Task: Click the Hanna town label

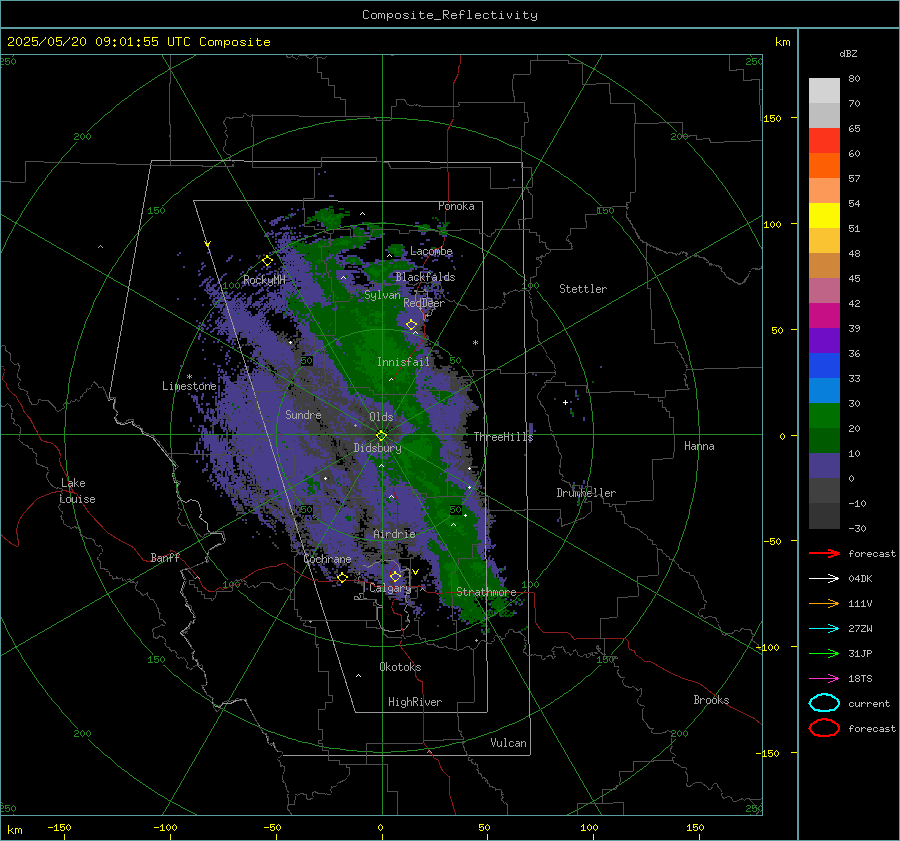Action: (x=699, y=446)
